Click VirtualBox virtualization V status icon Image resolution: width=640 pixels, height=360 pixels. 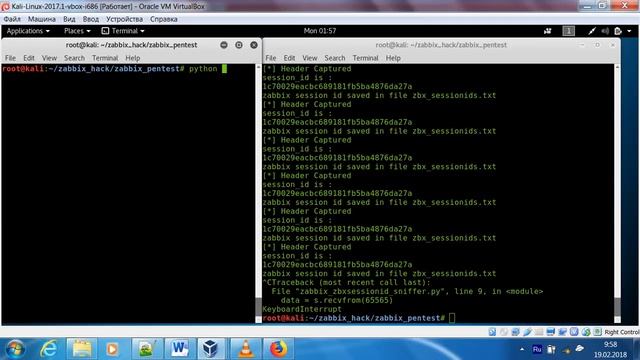(x=574, y=332)
